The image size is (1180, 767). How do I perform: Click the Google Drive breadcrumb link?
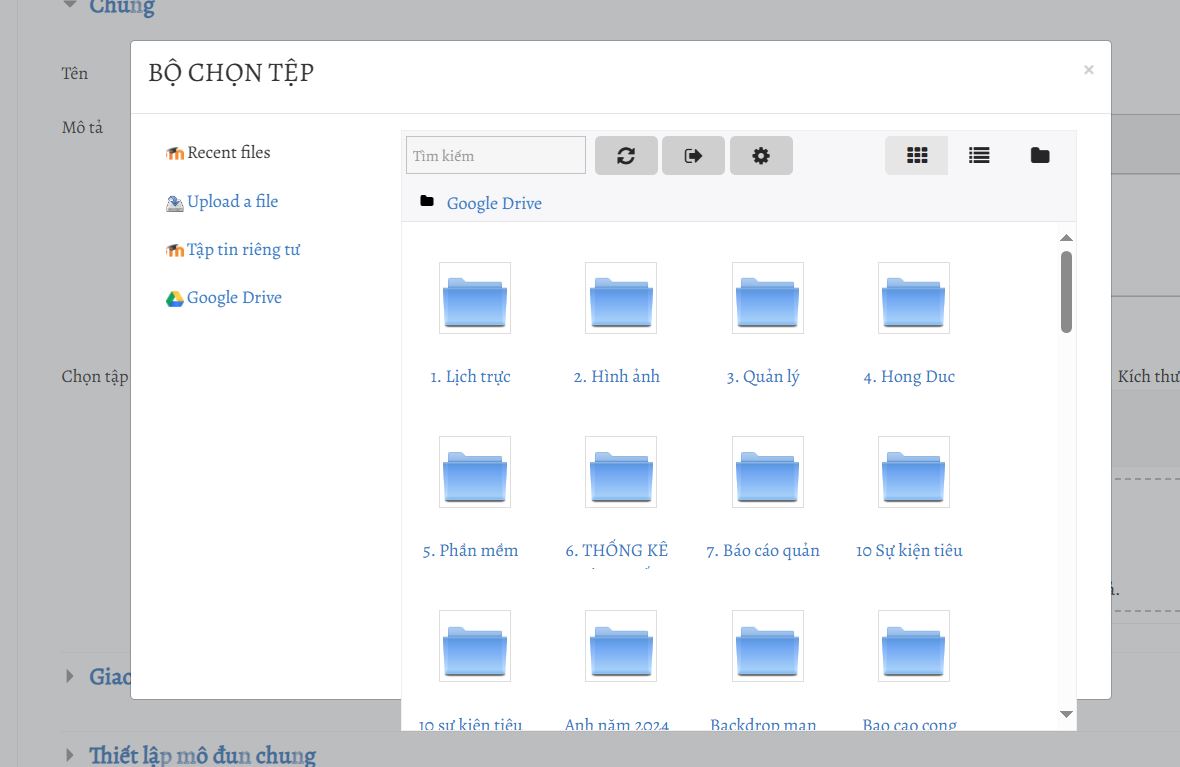click(x=494, y=203)
